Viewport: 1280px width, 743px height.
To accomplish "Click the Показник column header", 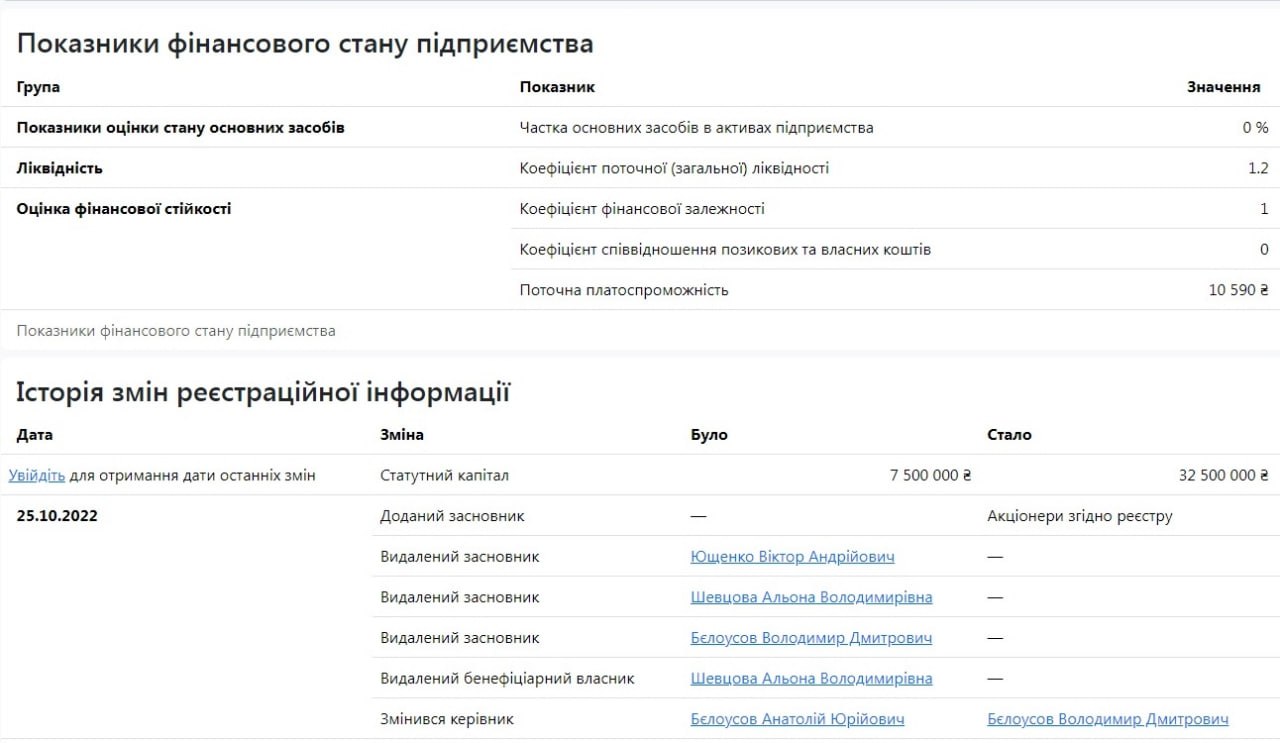I will click(557, 87).
